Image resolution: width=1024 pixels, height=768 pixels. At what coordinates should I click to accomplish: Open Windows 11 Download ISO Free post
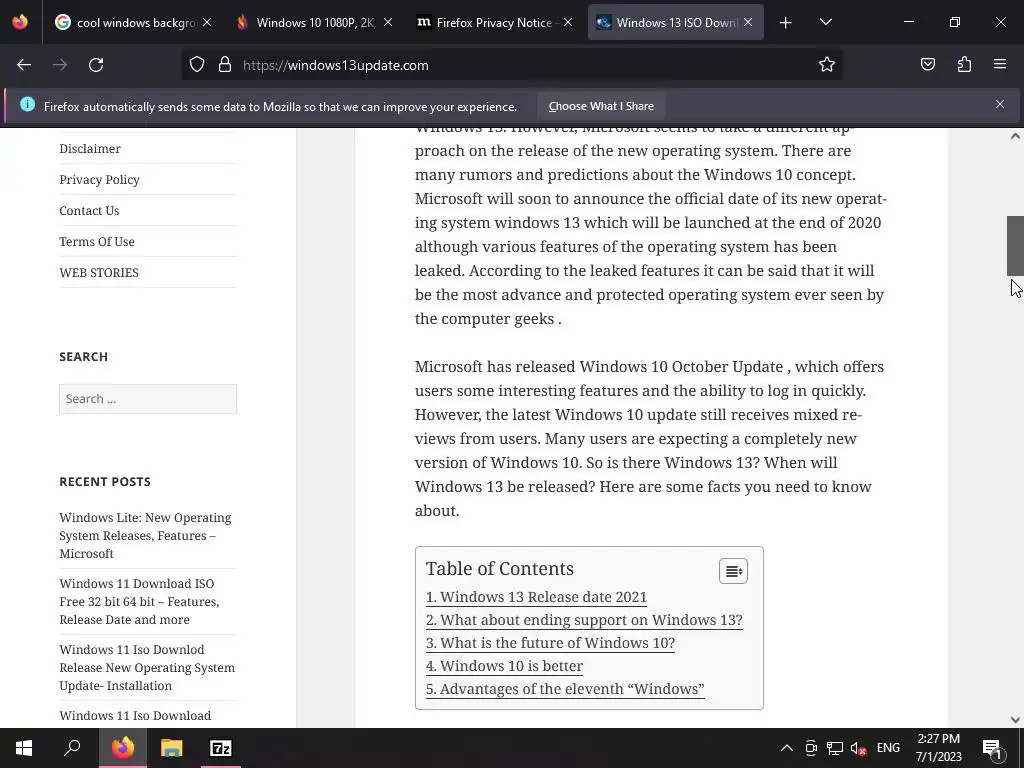tap(139, 601)
